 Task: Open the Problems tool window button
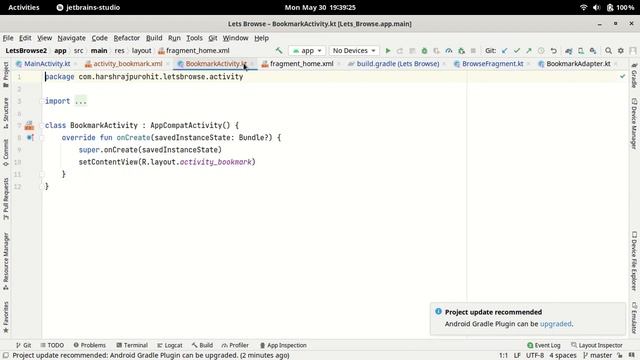coord(89,345)
